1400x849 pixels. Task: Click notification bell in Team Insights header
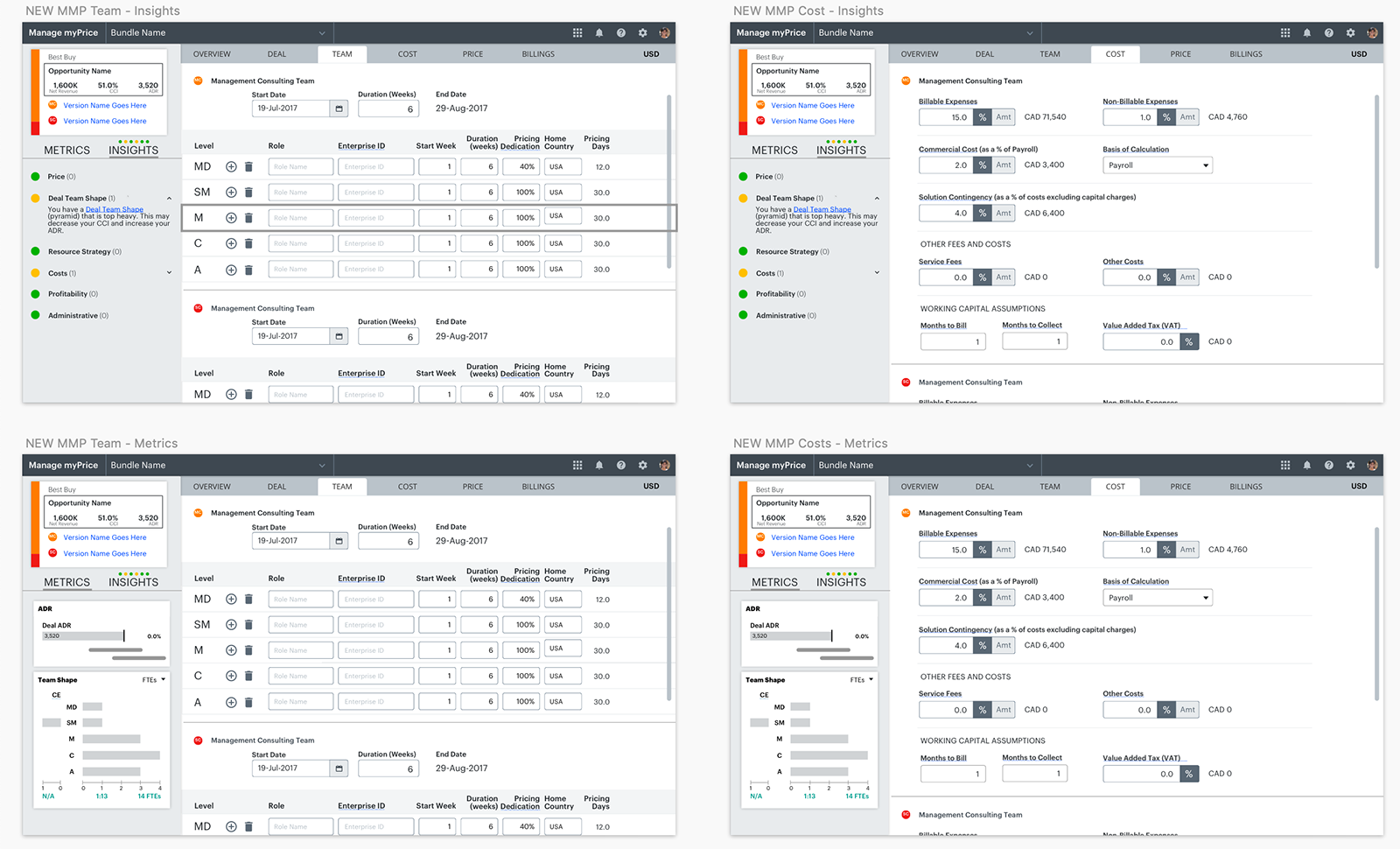[599, 32]
